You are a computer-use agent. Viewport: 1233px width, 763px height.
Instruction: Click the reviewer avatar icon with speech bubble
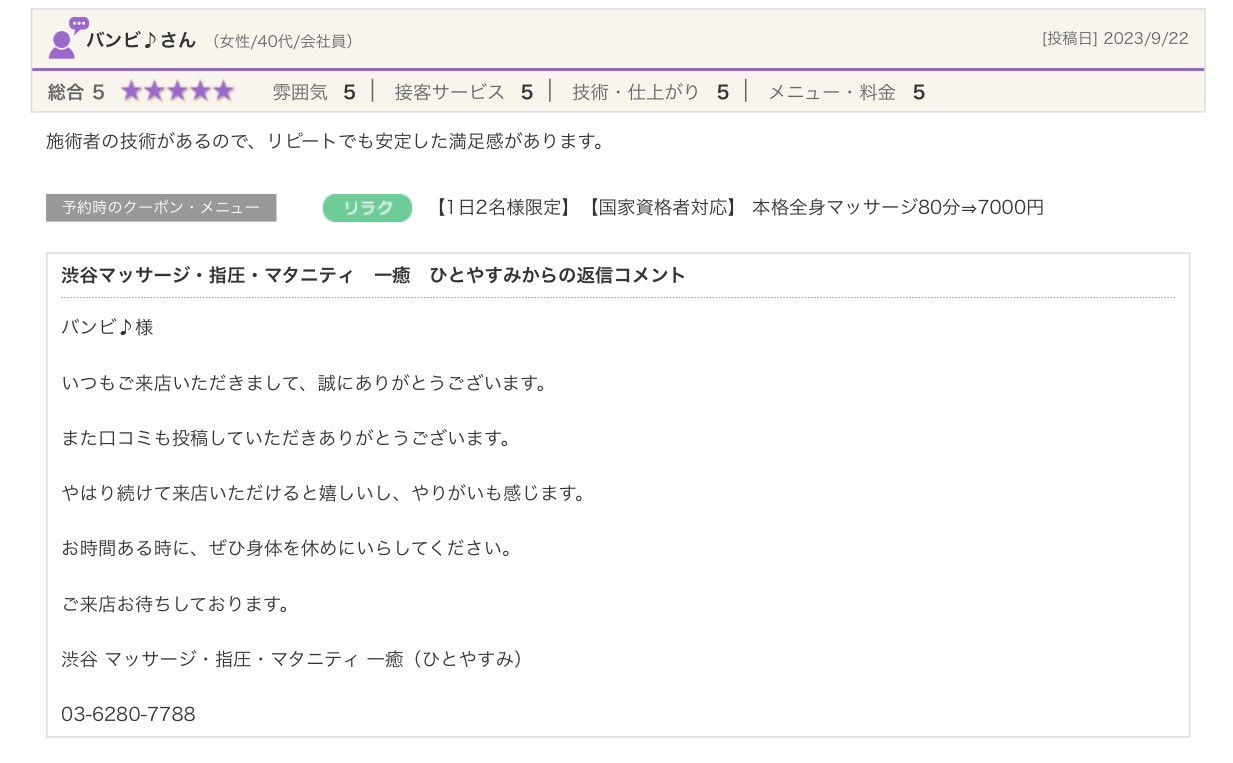coord(68,38)
